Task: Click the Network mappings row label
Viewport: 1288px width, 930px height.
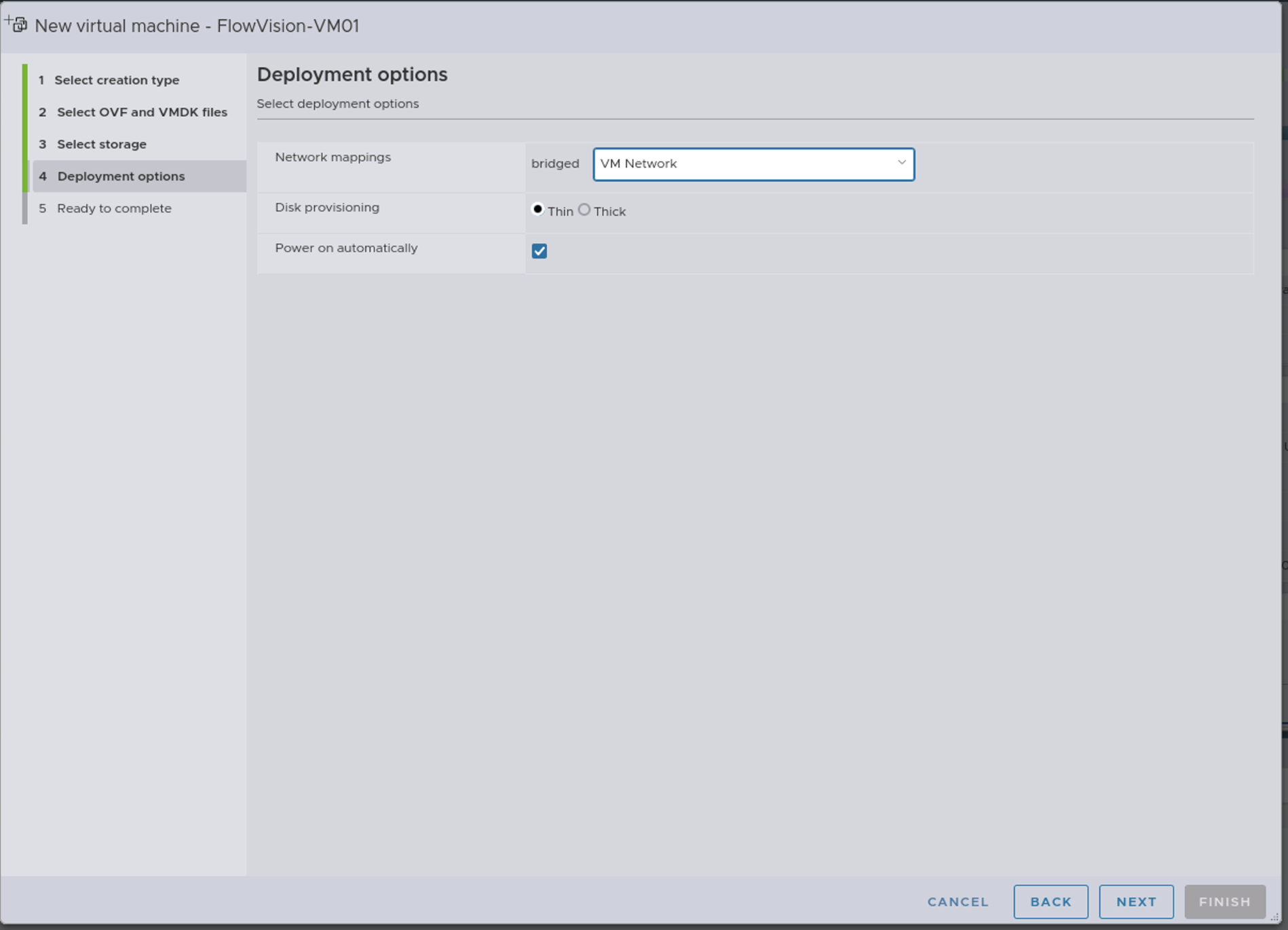Action: pos(333,157)
